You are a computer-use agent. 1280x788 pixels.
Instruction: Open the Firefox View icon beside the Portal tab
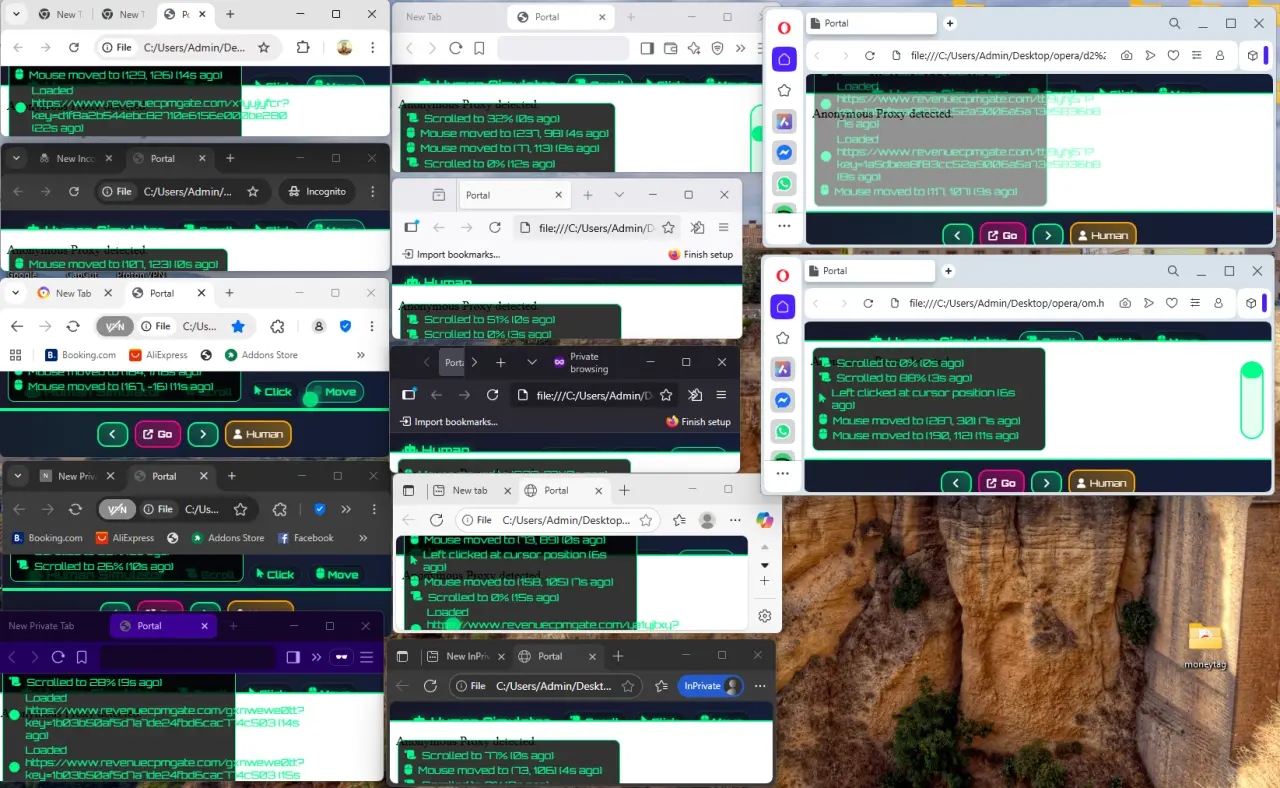(x=438, y=195)
